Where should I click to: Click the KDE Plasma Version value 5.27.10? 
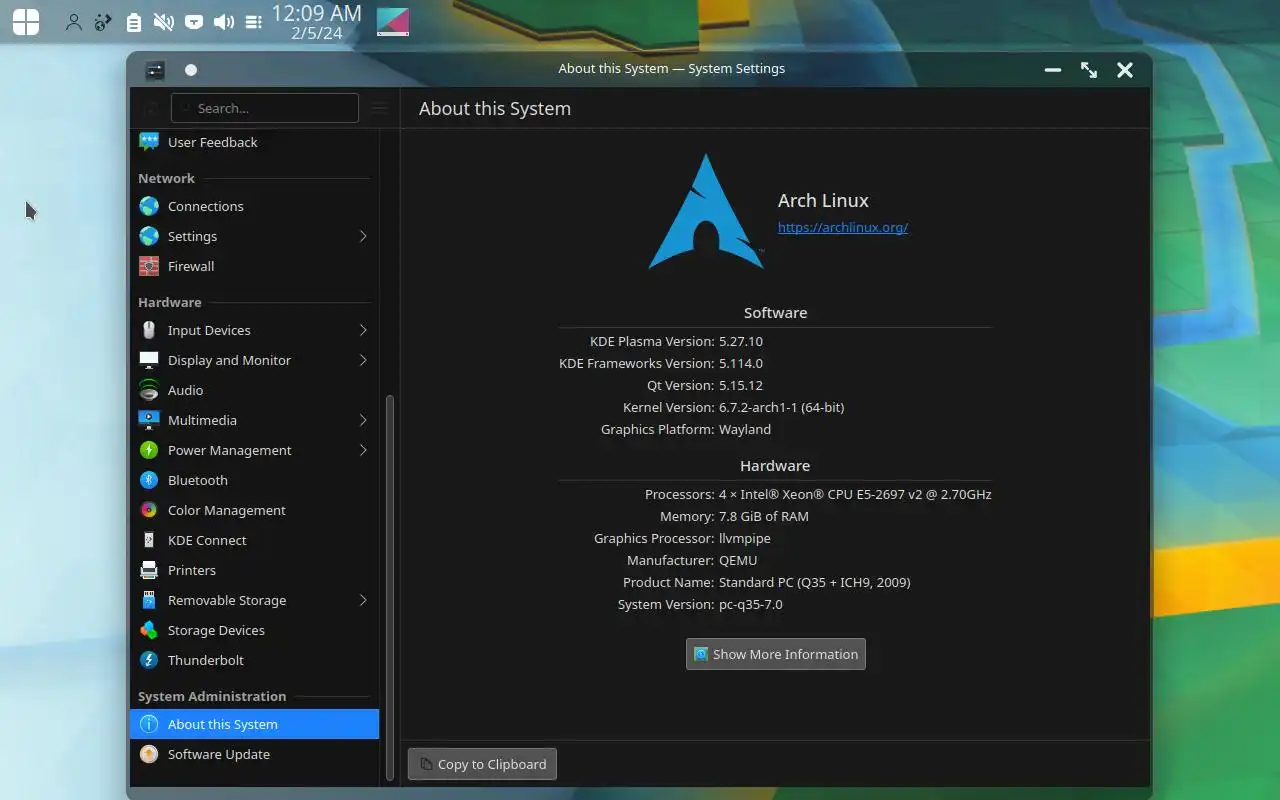(741, 341)
